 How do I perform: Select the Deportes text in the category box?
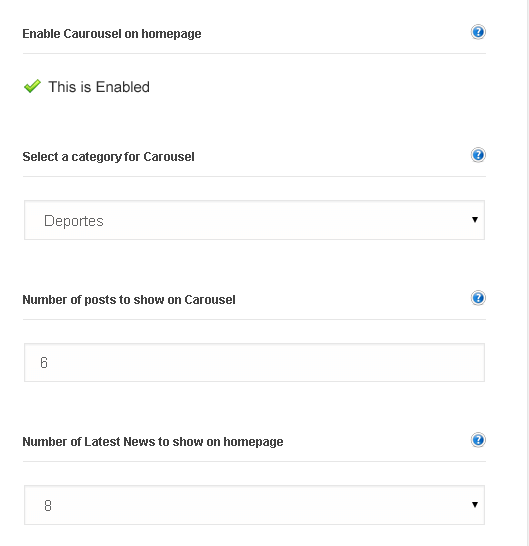74,221
